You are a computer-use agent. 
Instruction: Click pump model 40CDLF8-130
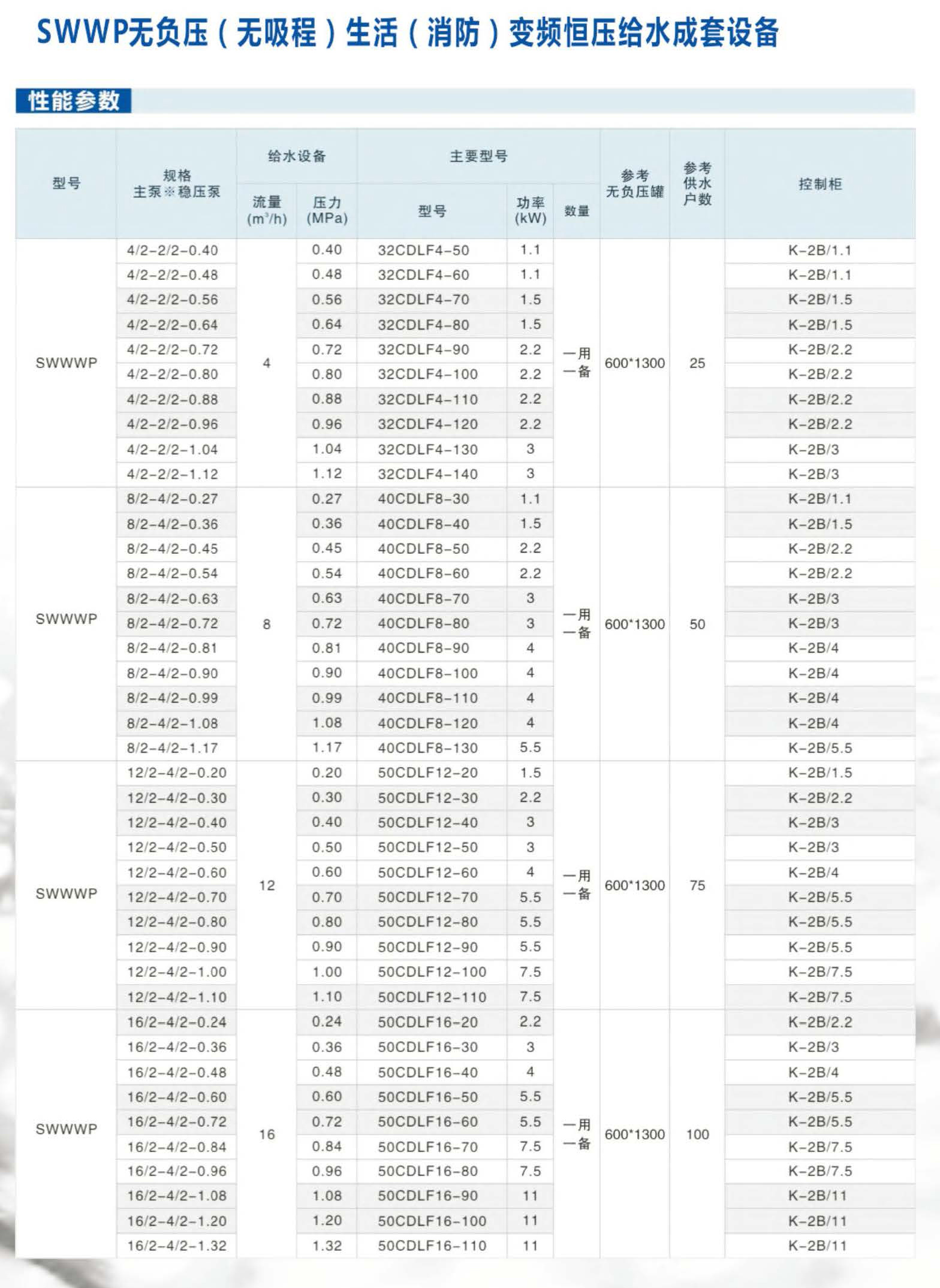(427, 748)
